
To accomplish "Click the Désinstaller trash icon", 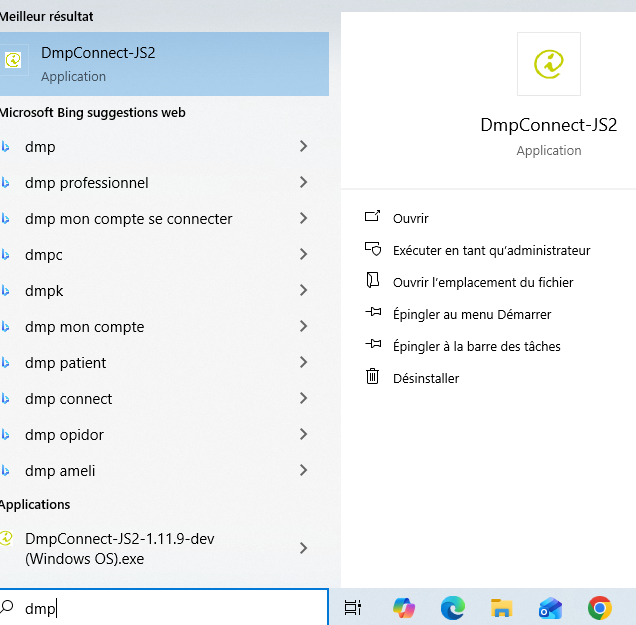I will (x=373, y=378).
